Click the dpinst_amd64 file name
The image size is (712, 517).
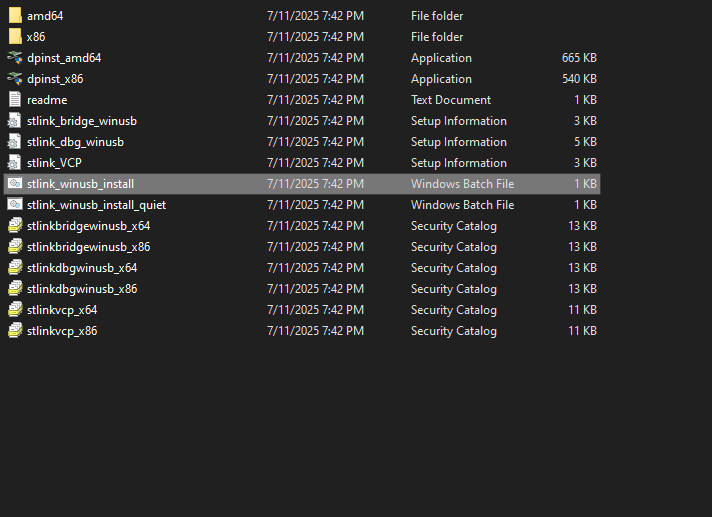[x=64, y=58]
